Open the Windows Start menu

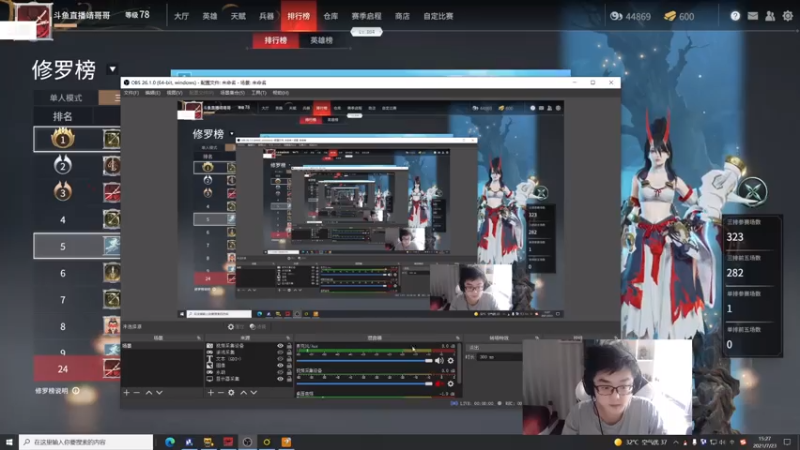pos(9,442)
